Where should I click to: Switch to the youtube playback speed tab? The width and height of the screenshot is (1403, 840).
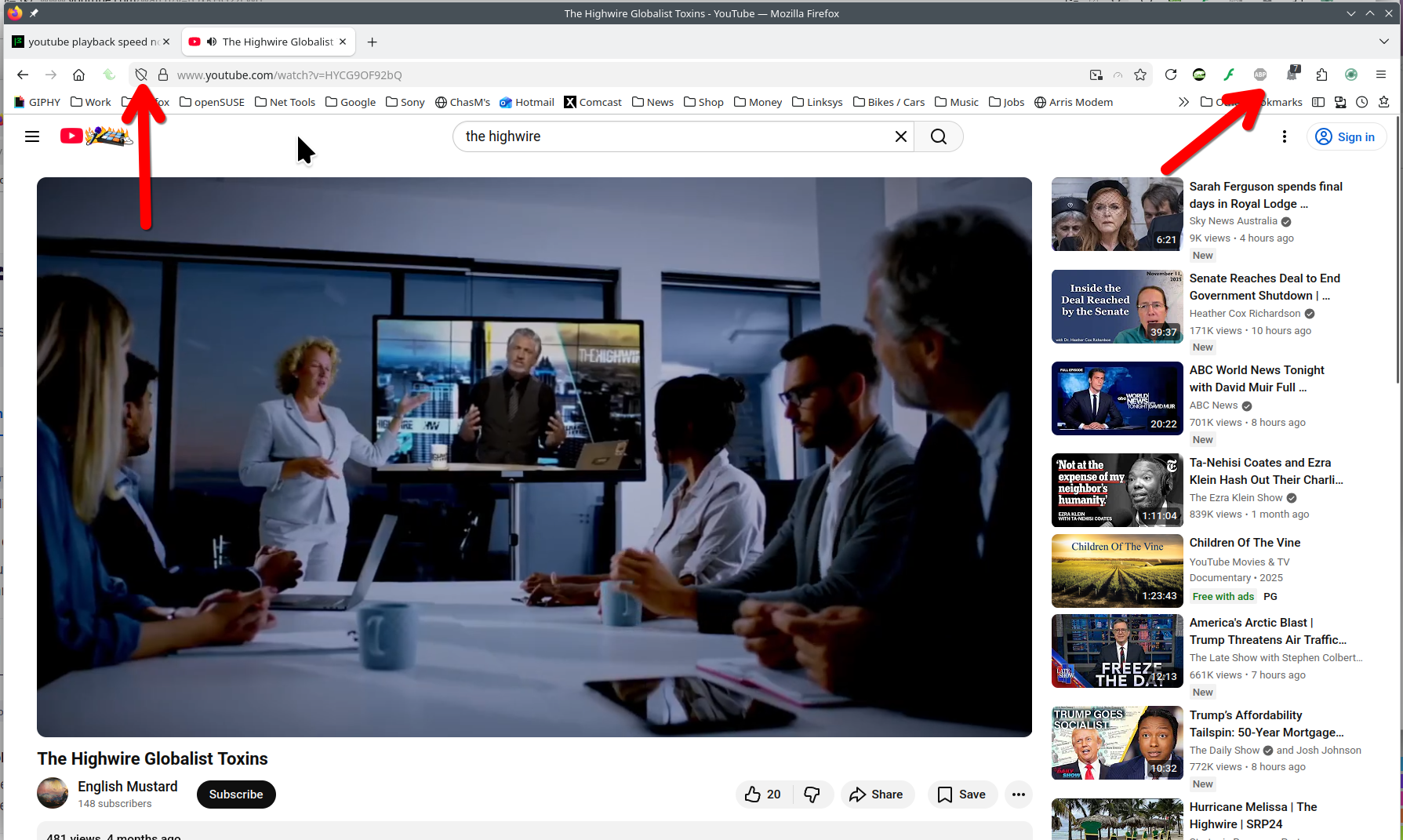tap(90, 42)
